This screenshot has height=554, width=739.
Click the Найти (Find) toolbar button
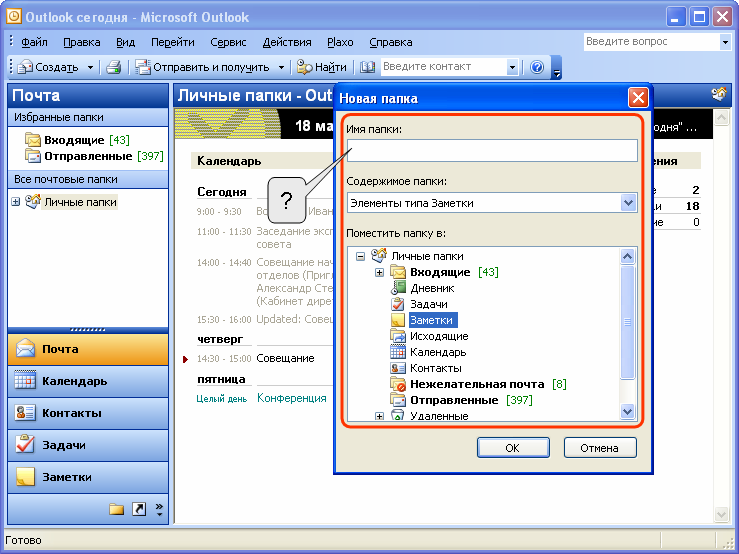click(321, 67)
